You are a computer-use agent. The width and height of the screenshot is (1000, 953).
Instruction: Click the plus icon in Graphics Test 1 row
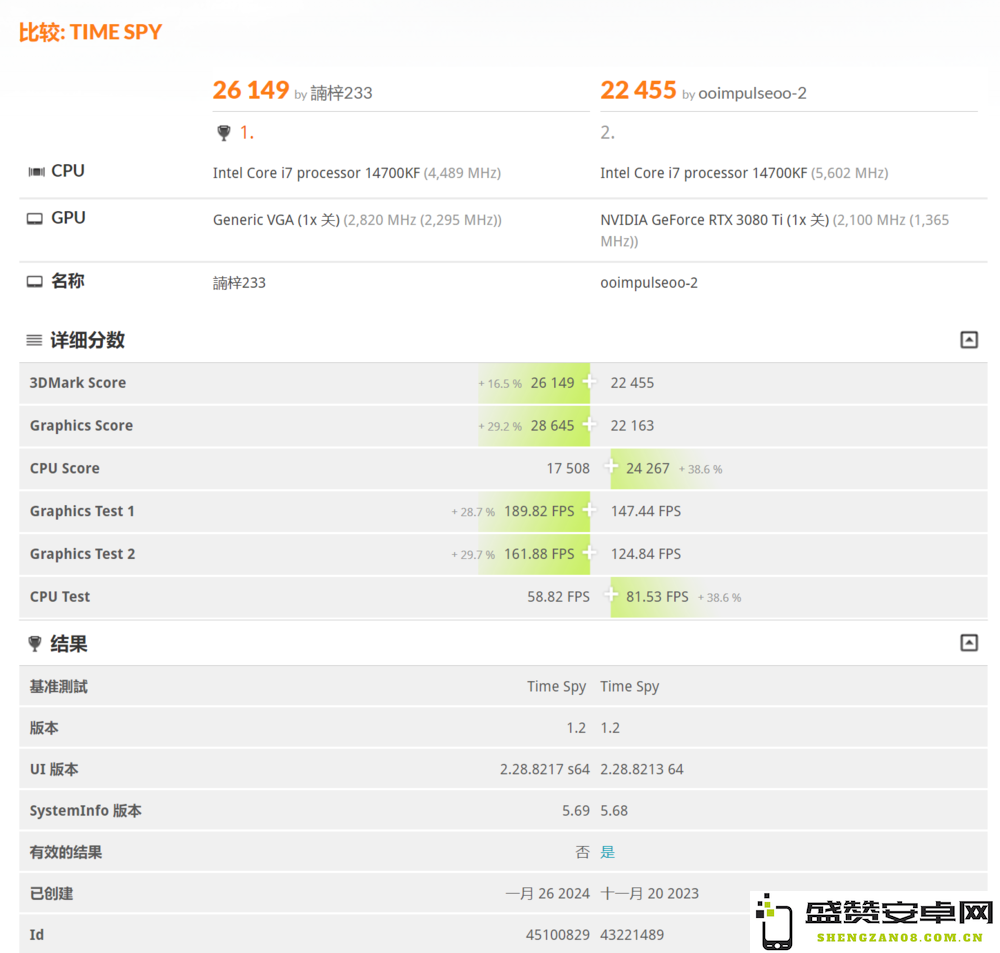[x=589, y=510]
